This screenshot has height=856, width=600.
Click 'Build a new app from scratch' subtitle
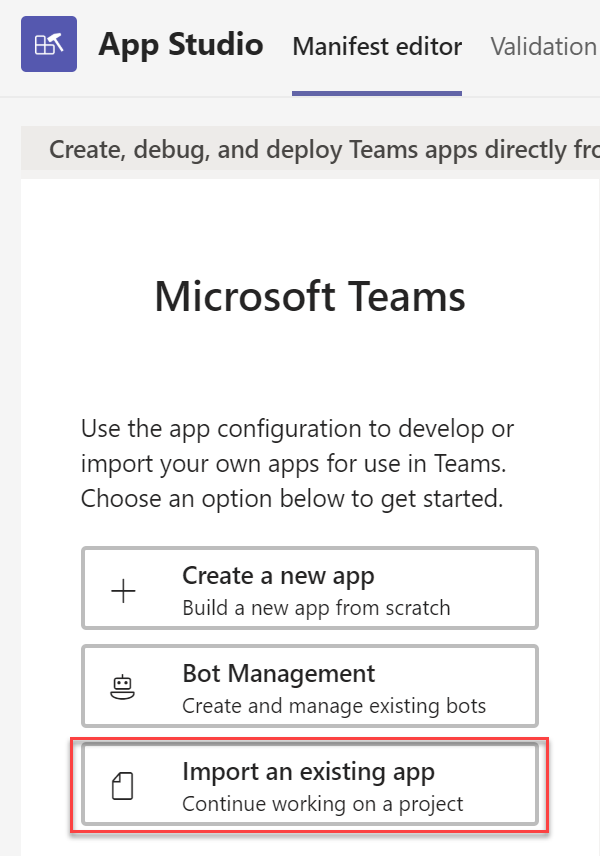click(316, 607)
